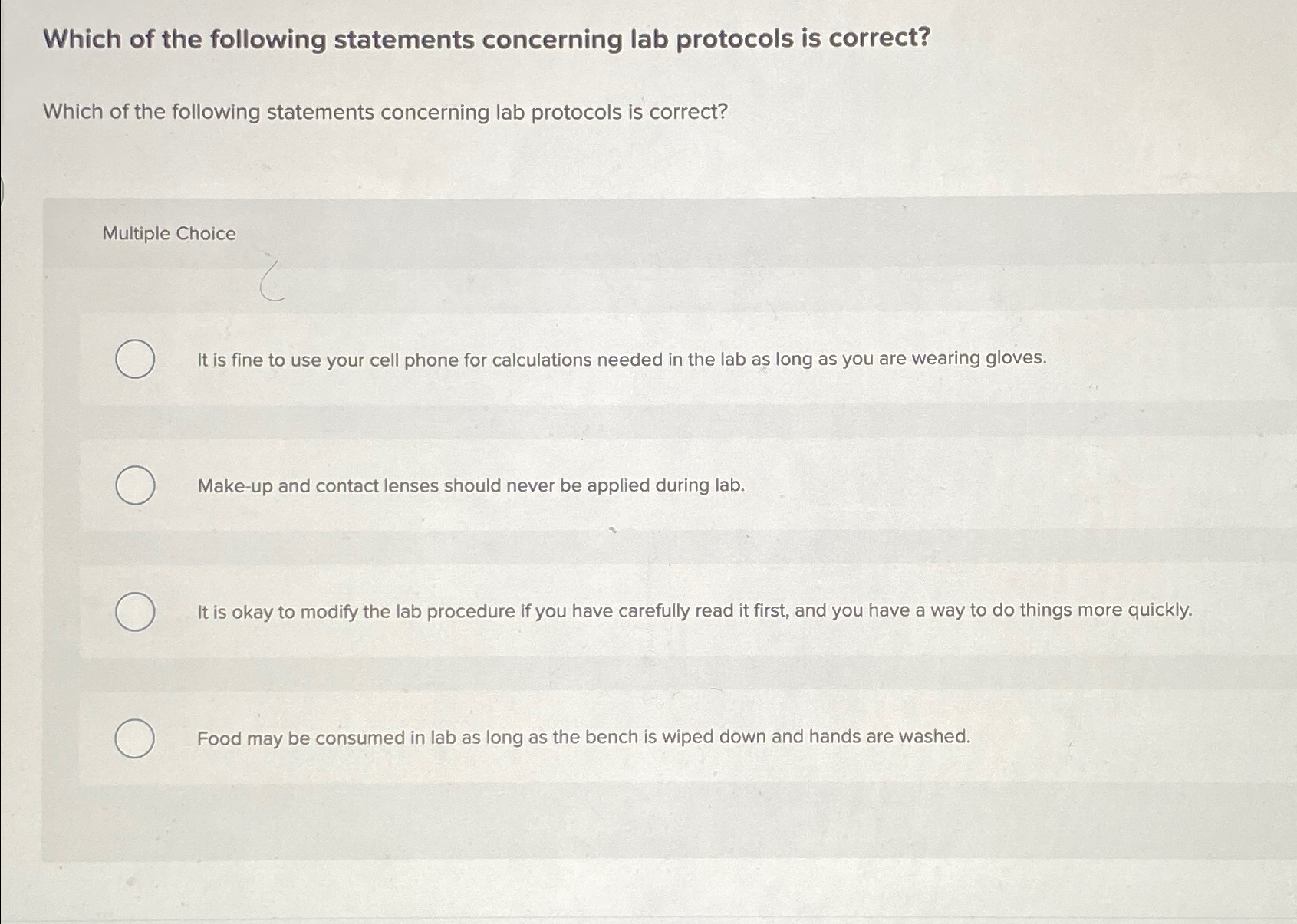
Task: Select the food consumption answer radio button
Action: click(134, 739)
